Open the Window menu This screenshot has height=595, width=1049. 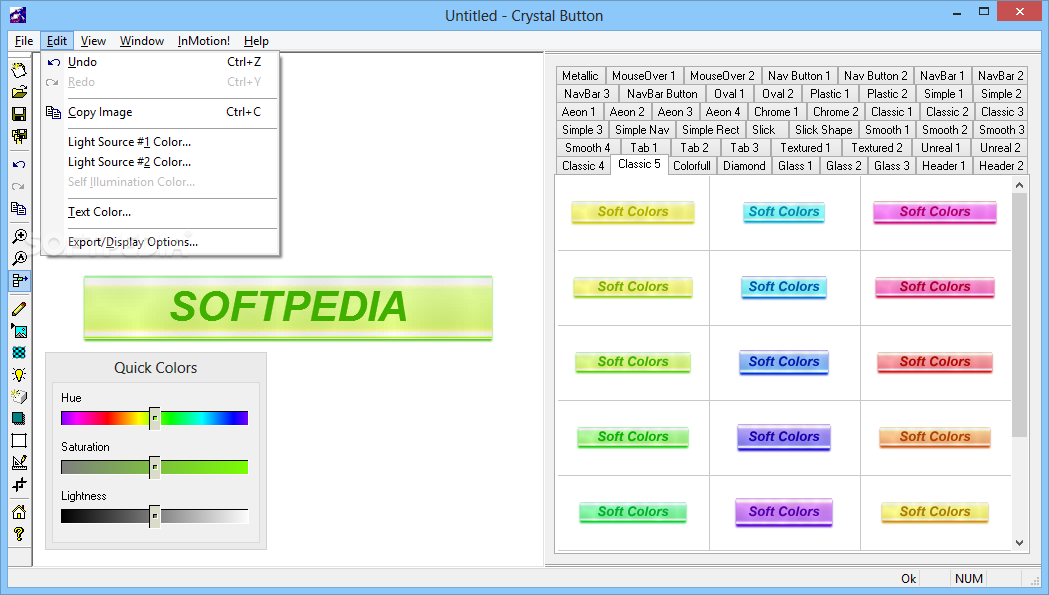[x=142, y=41]
